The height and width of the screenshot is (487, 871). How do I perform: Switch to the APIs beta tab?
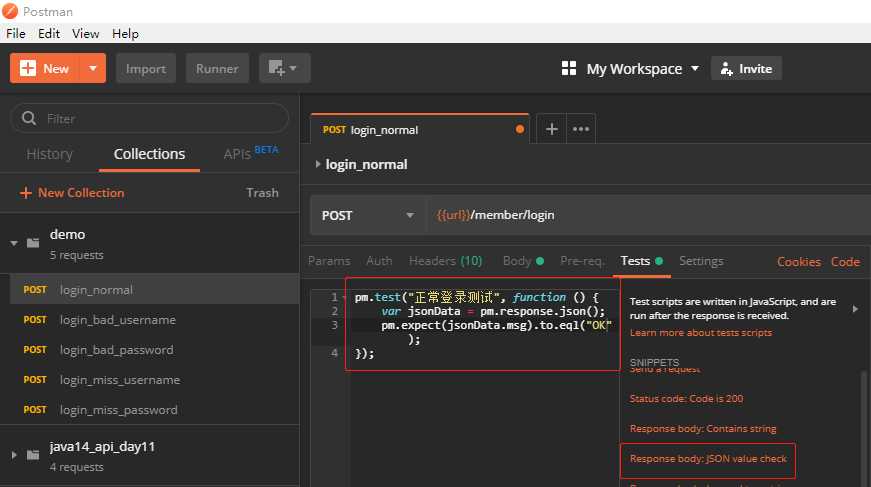click(251, 153)
